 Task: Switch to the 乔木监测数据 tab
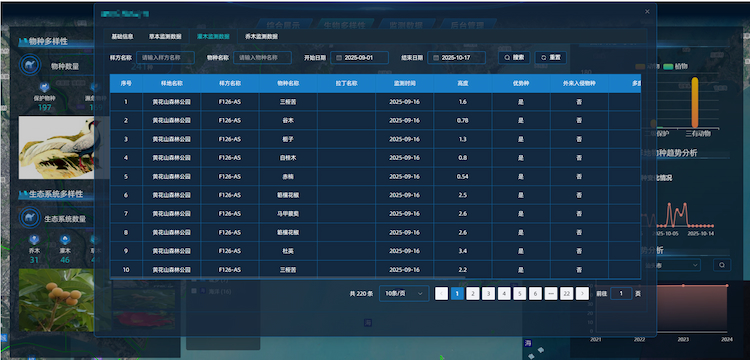(261, 36)
